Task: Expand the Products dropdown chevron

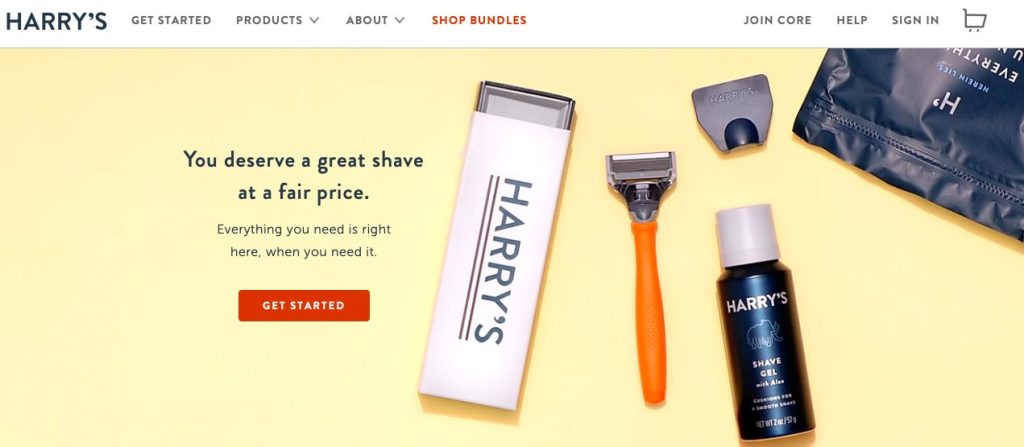Action: coord(314,20)
